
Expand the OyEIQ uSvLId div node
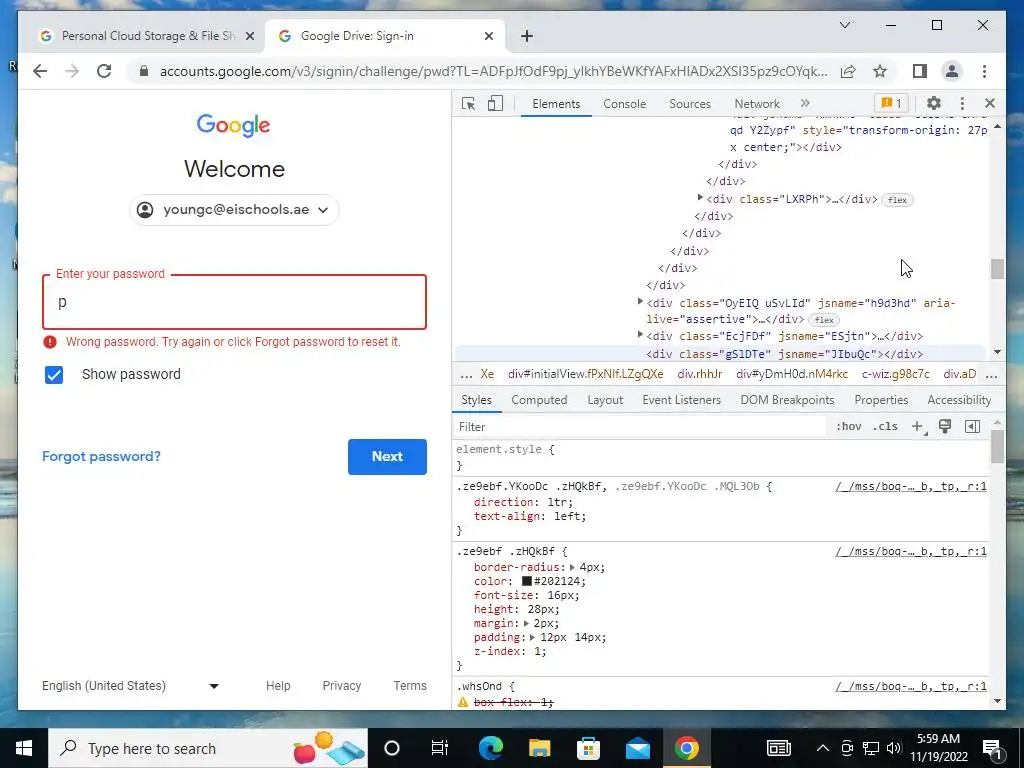tap(641, 301)
